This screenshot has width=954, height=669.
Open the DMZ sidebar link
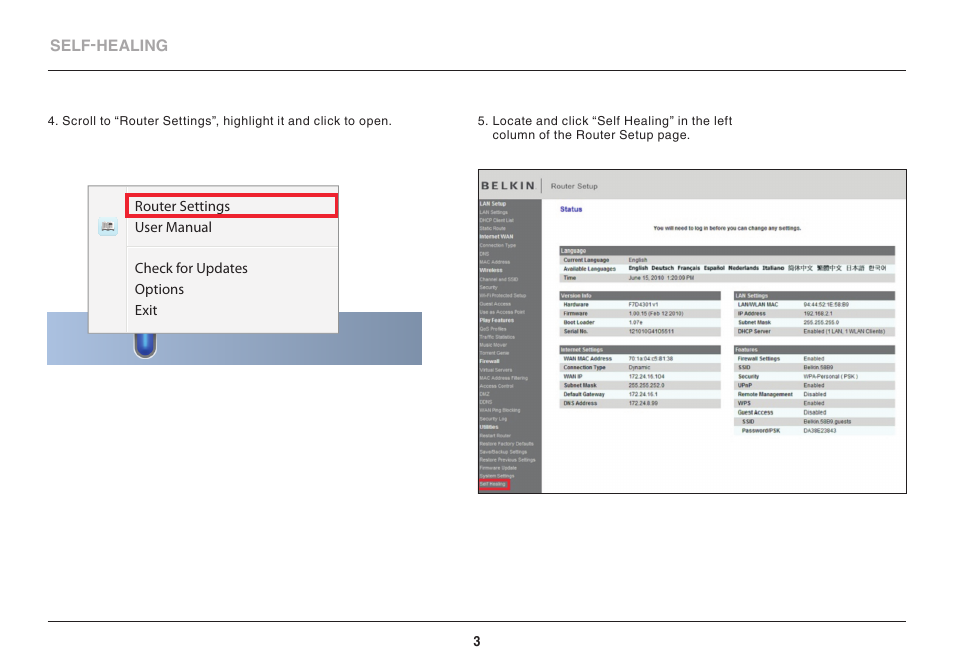pyautogui.click(x=484, y=394)
